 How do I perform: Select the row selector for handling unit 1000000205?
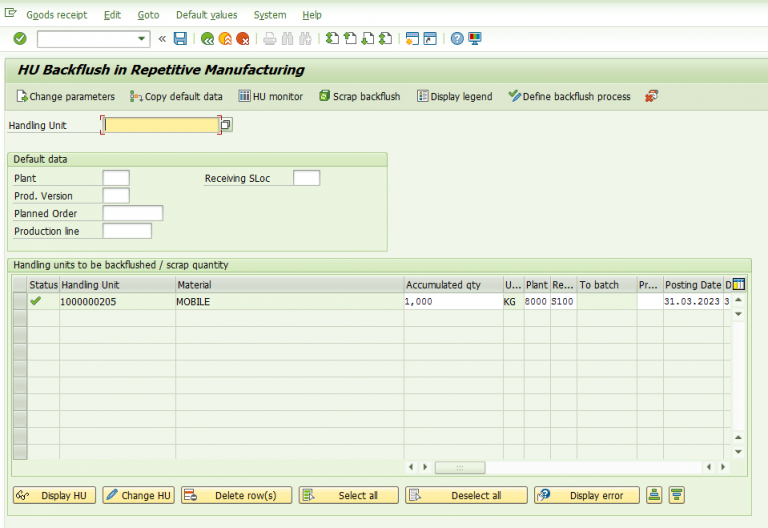coord(19,301)
